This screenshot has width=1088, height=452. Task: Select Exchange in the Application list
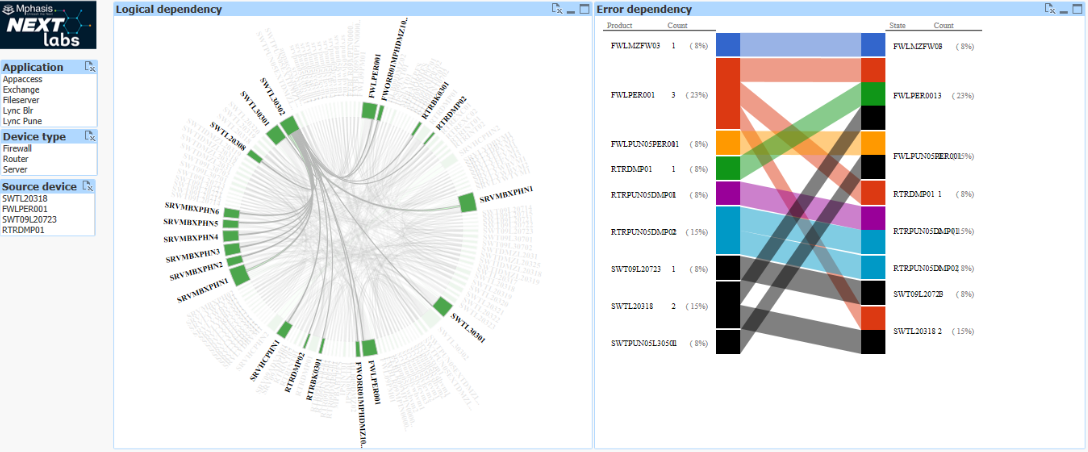pos(21,89)
